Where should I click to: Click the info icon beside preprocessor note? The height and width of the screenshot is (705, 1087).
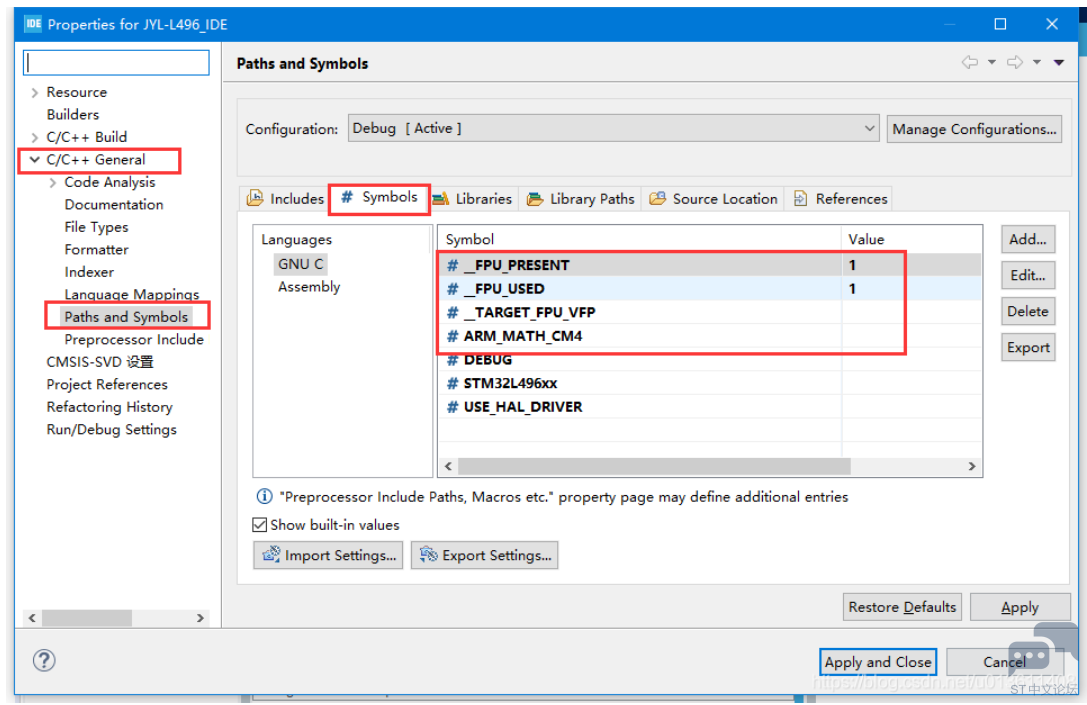tap(265, 497)
